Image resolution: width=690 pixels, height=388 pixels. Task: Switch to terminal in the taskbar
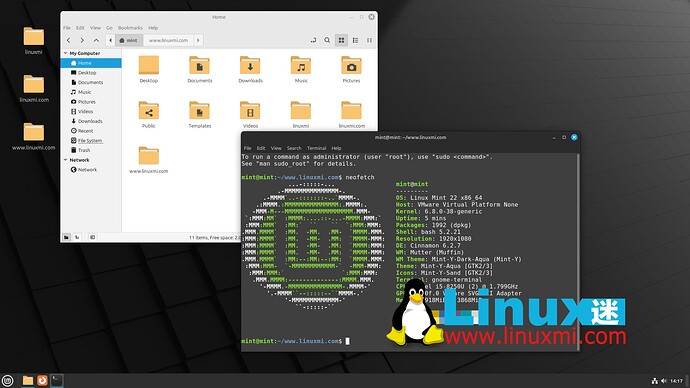coord(57,381)
